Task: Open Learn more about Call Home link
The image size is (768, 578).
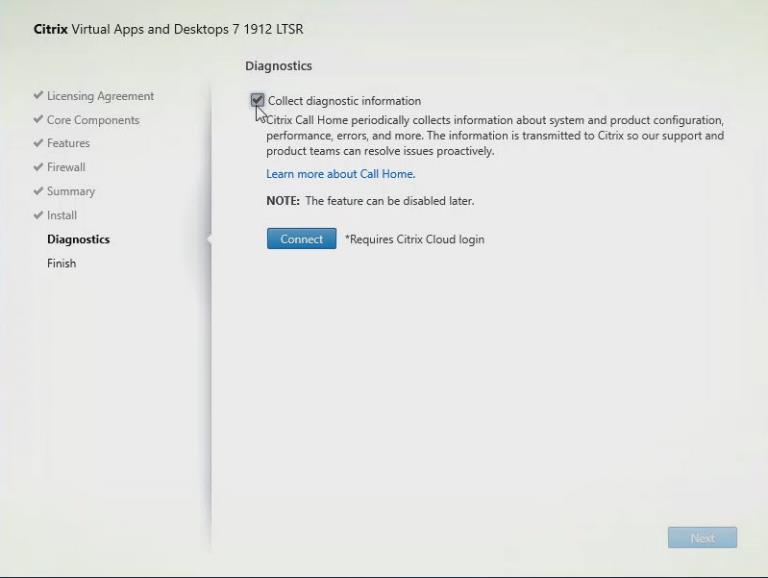Action: (x=340, y=174)
